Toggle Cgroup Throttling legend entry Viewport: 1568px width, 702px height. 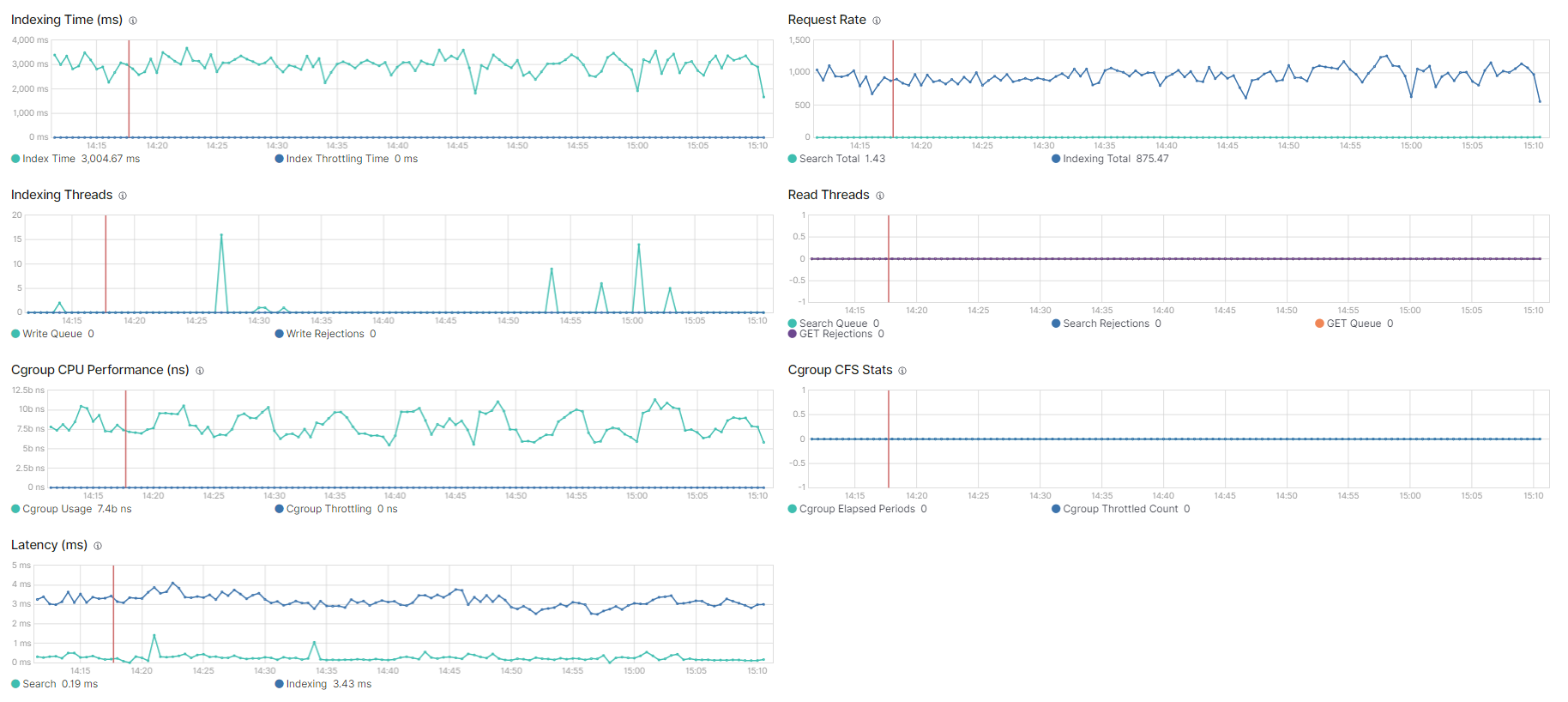point(336,509)
